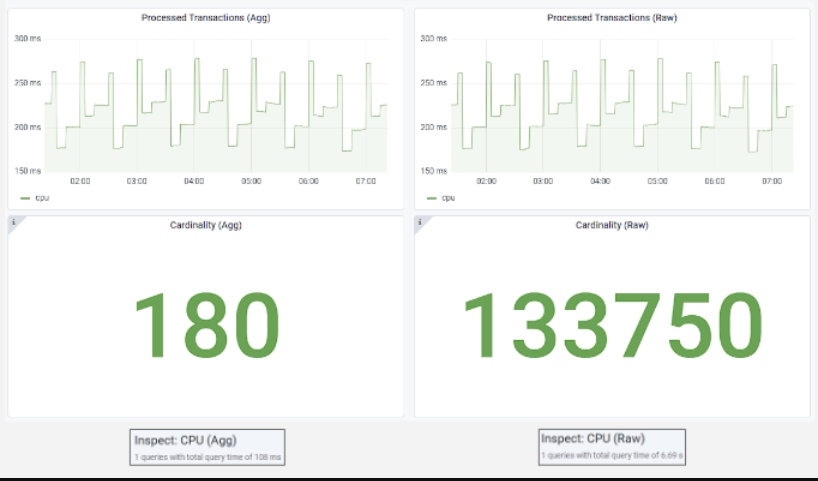Viewport: 818px width, 481px height.
Task: Click the 03:00 tick on the Raw chart
Action: pyautogui.click(x=543, y=181)
